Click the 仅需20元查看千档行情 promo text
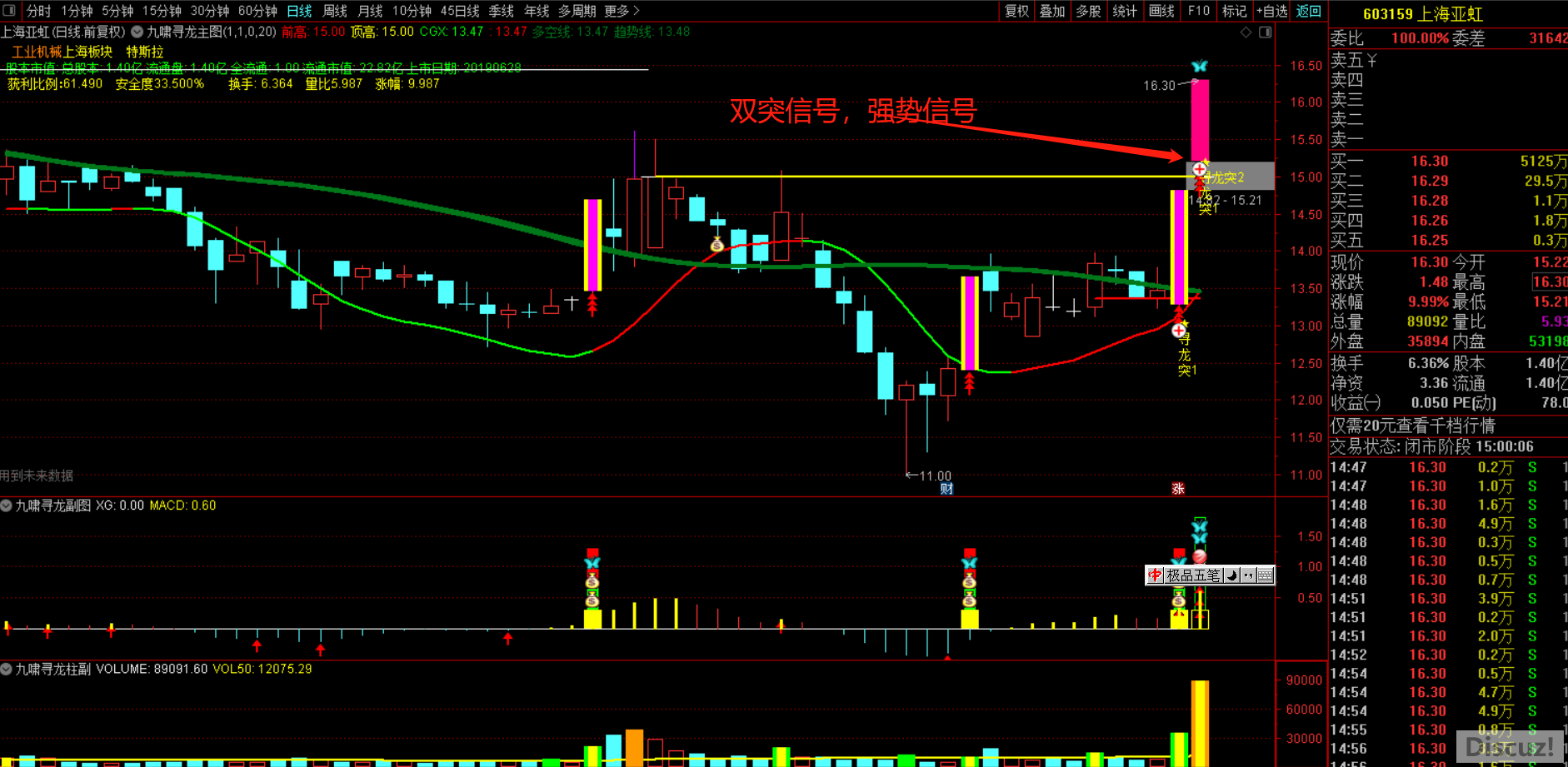This screenshot has height=767, width=1568. 1412,426
